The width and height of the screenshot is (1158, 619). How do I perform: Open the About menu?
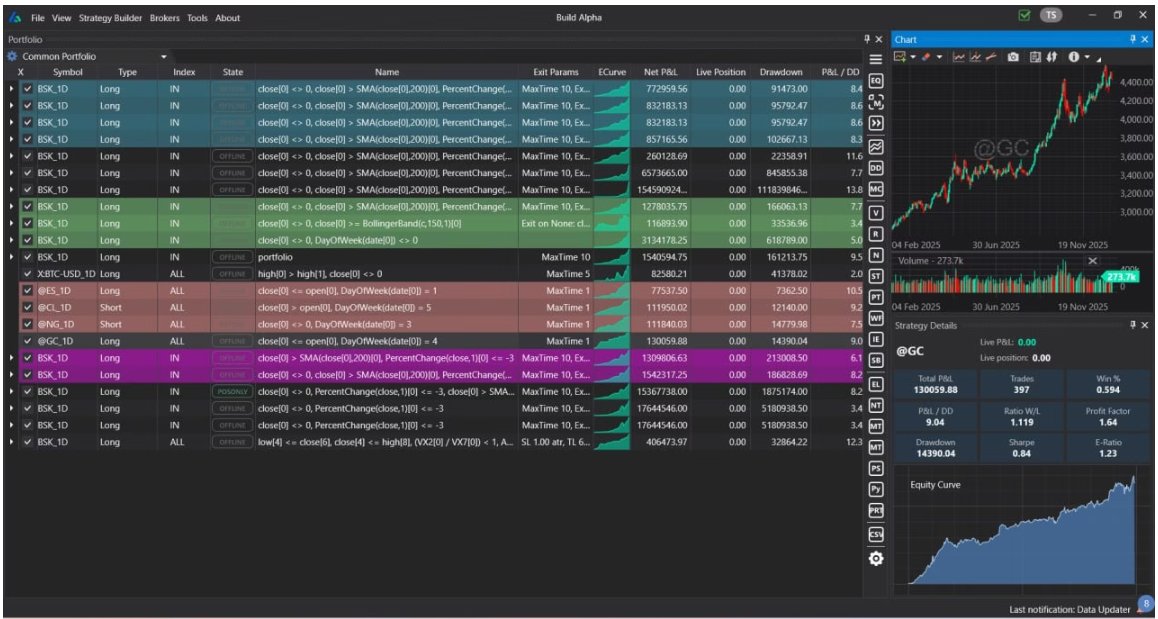[227, 18]
